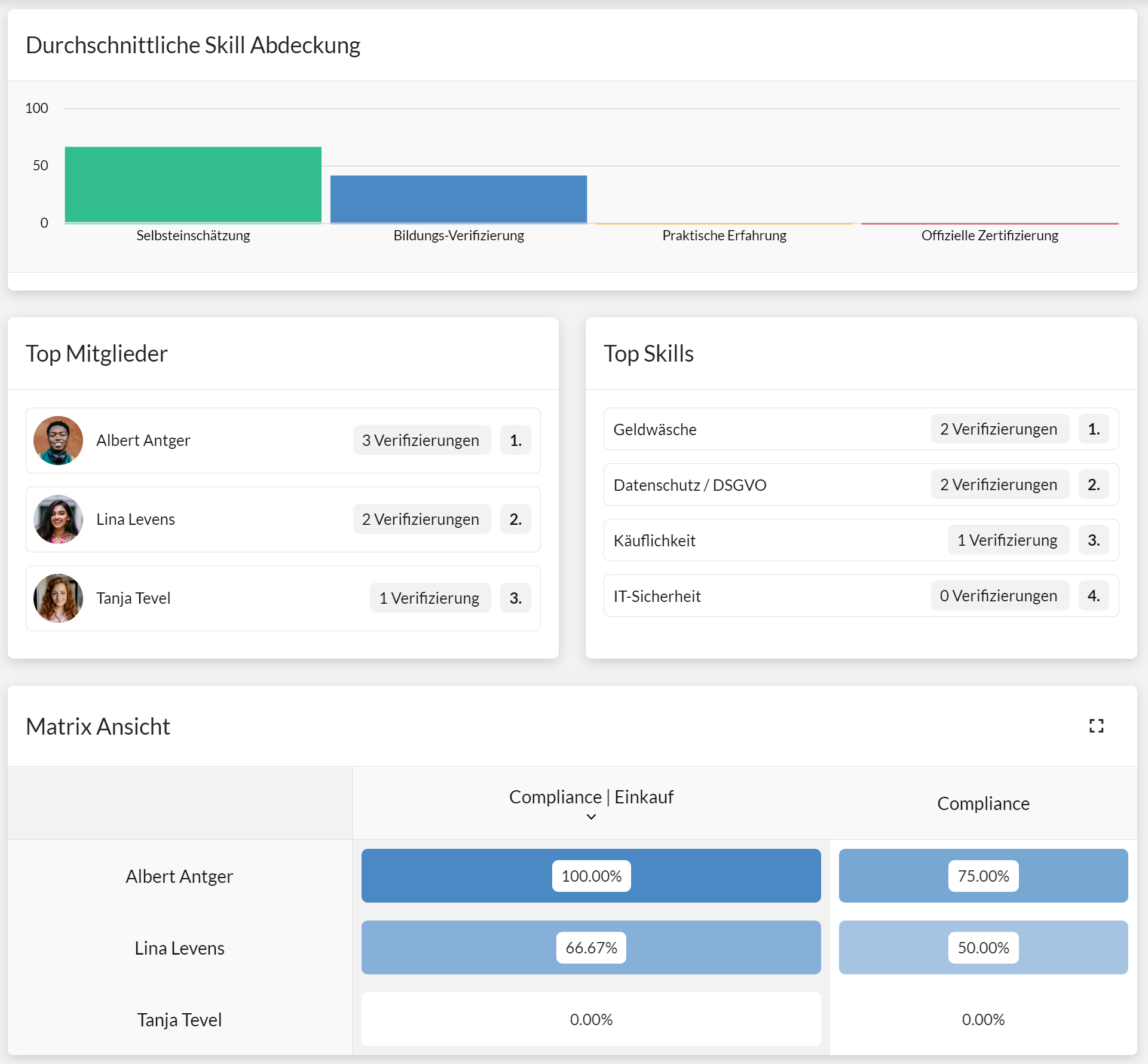Screen dimensions: 1148x1064
Task: Click Tanja Tevel's avatar photo
Action: point(58,598)
